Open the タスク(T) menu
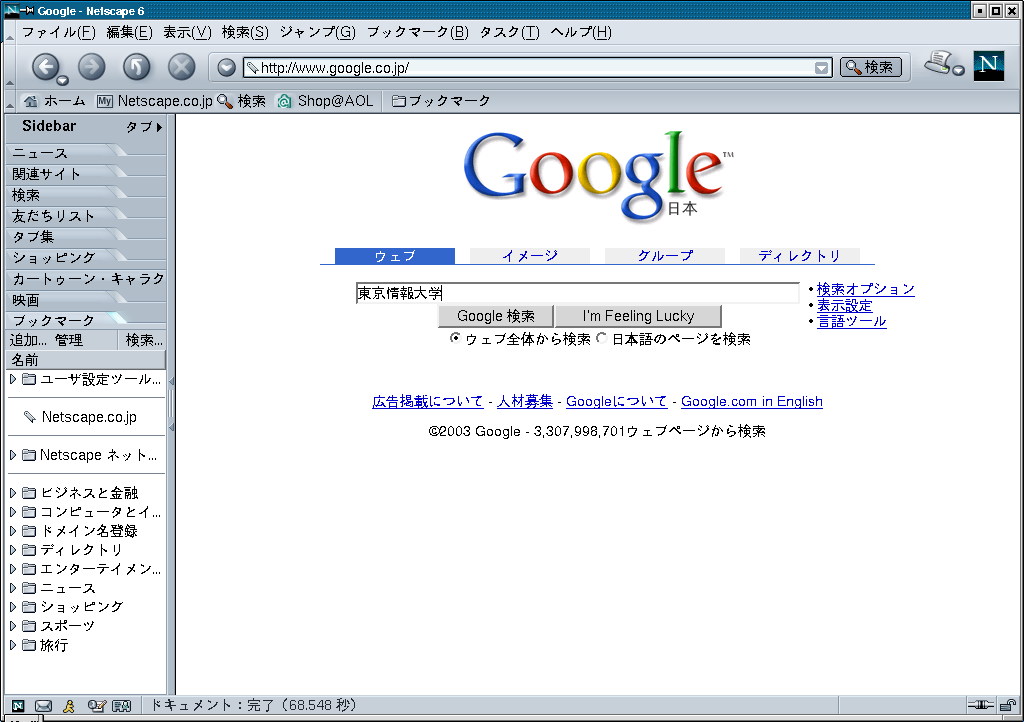This screenshot has width=1024, height=722. (509, 32)
